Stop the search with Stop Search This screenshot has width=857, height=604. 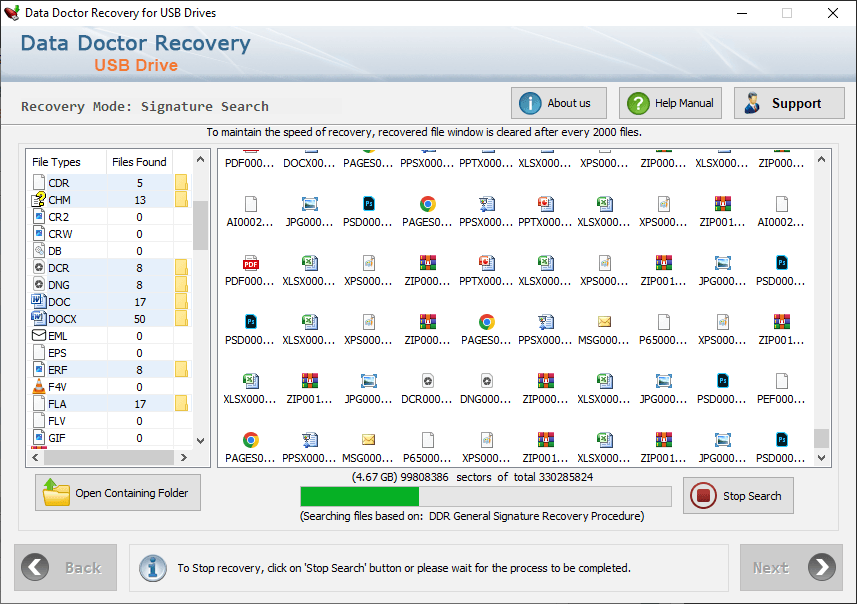[x=738, y=496]
